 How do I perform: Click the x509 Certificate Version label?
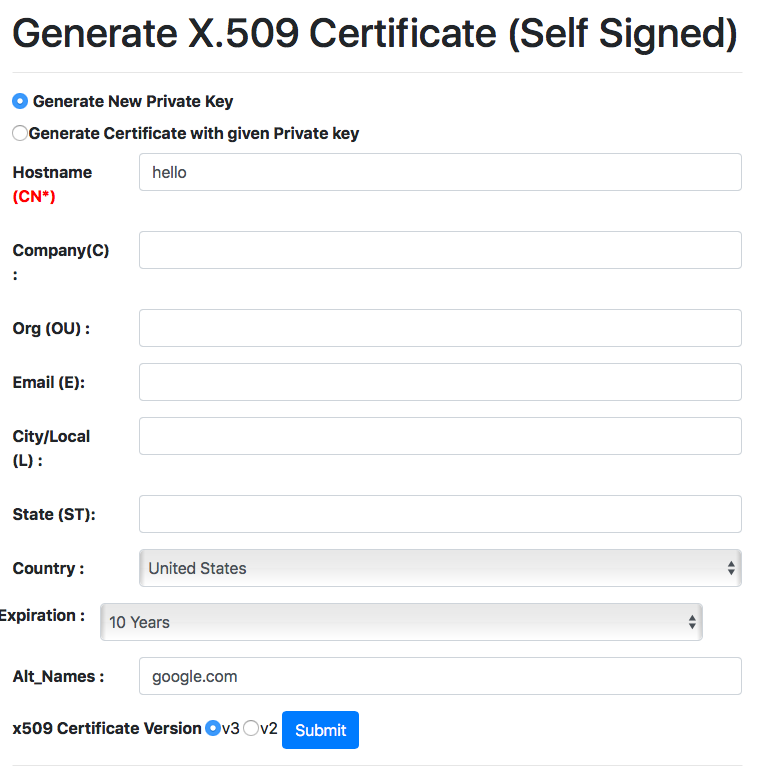pyautogui.click(x=107, y=728)
